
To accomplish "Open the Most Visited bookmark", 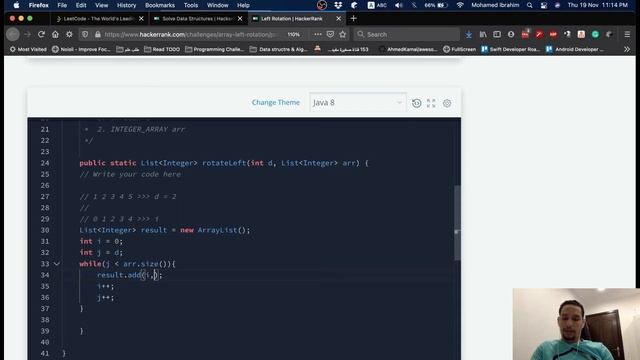I will pyautogui.click(x=28, y=49).
